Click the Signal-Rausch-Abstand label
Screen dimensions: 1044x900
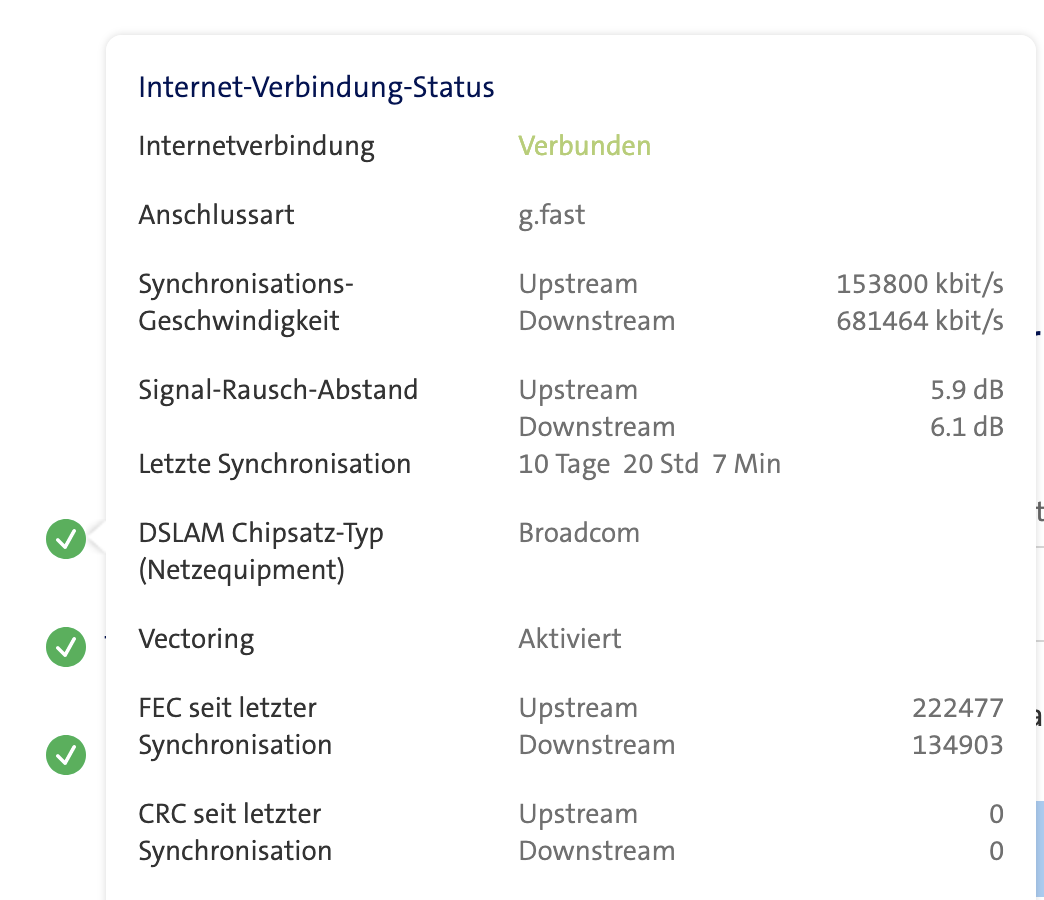coord(278,390)
